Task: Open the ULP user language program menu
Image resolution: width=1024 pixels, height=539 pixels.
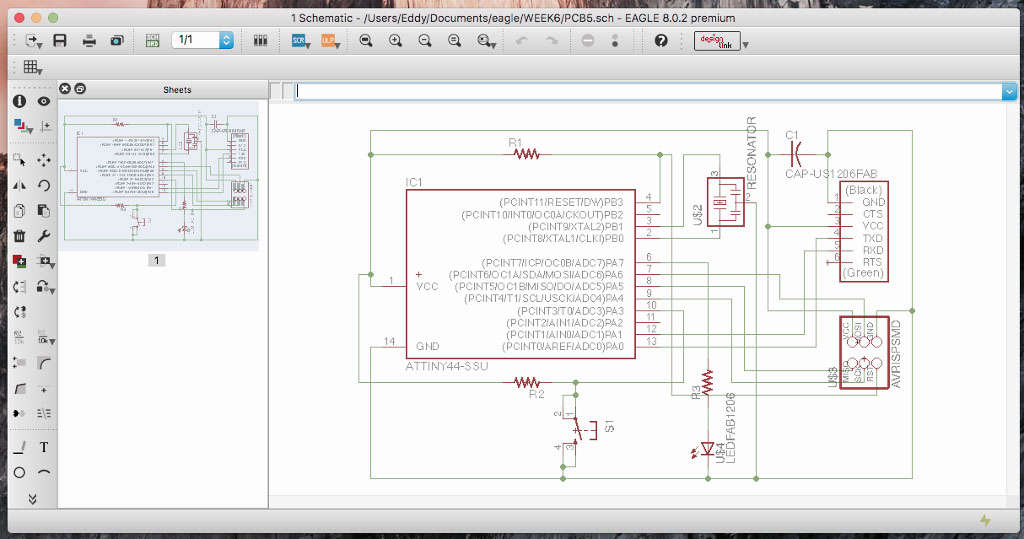Action: pos(330,41)
